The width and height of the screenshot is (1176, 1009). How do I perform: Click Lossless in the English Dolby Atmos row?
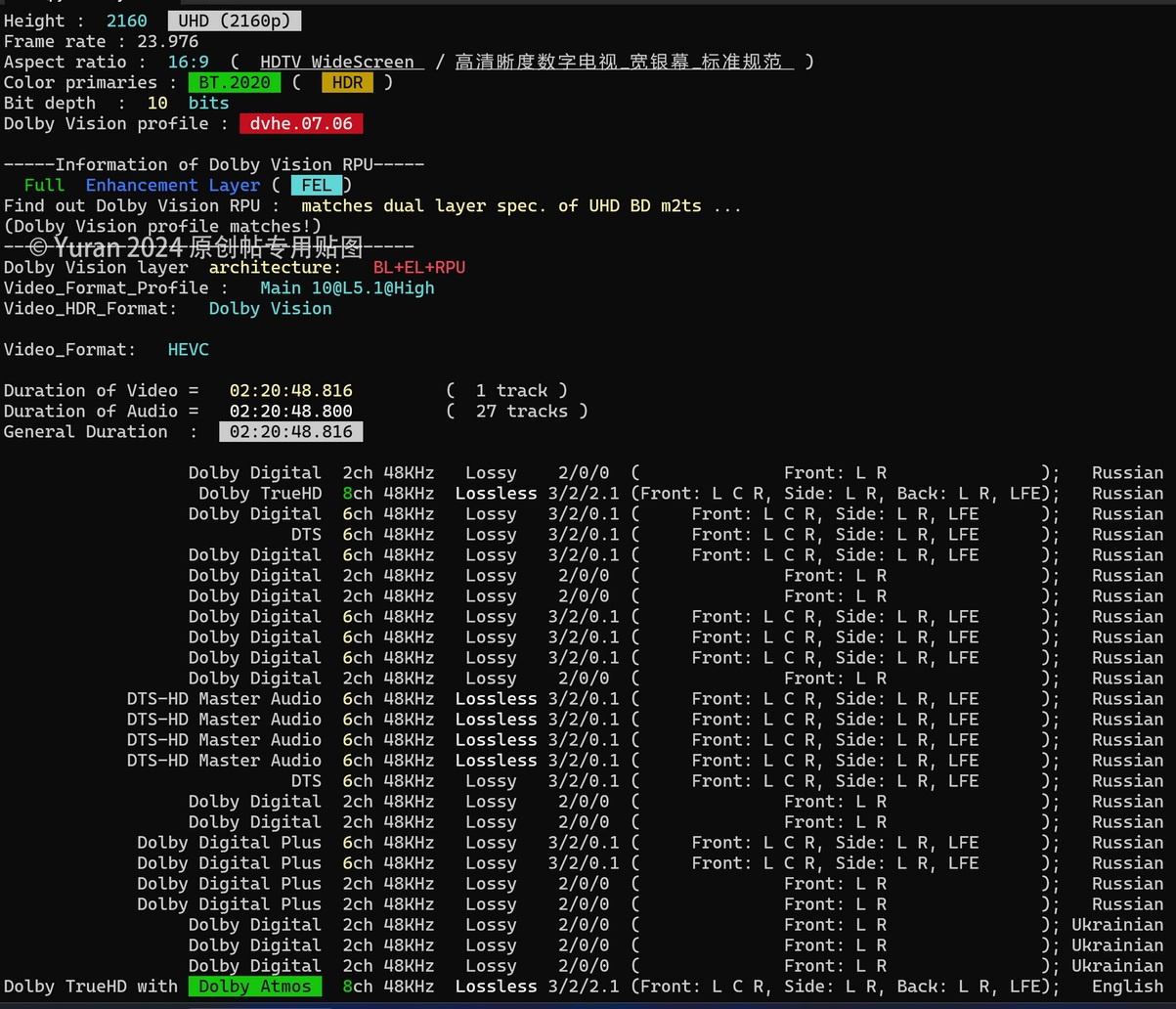coord(497,987)
